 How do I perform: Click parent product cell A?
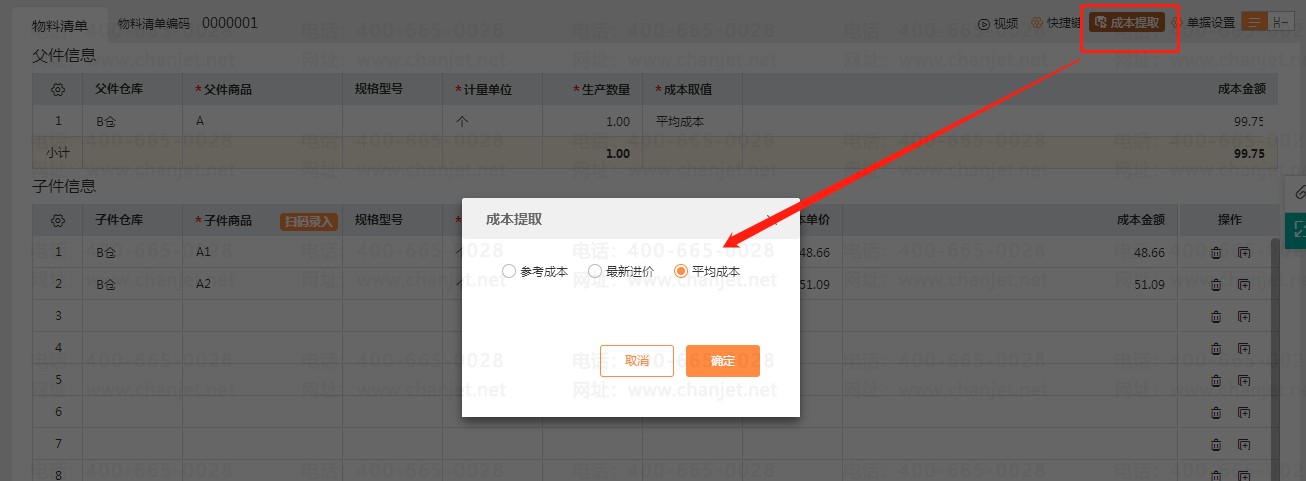click(262, 121)
